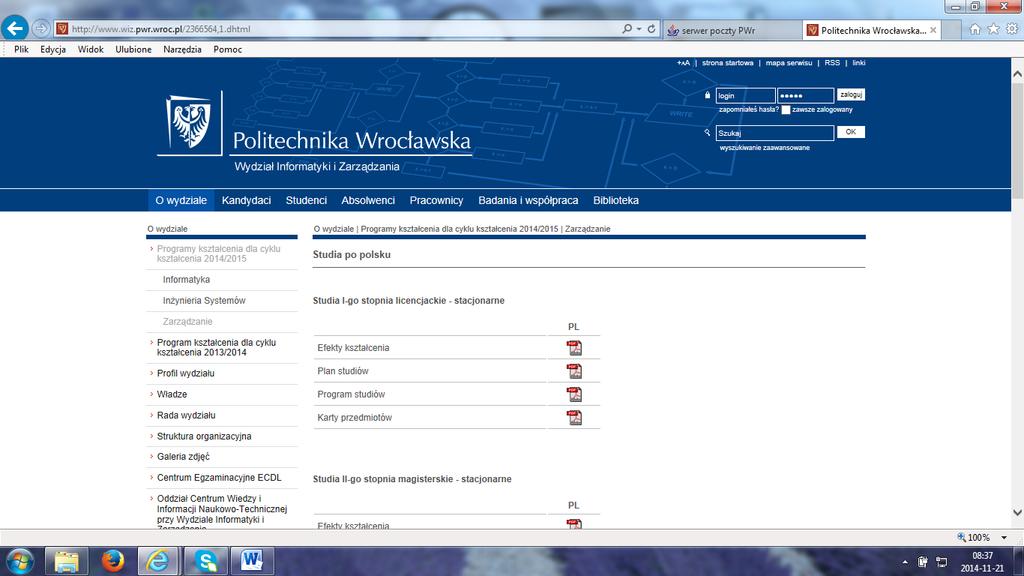Viewport: 1024px width, 576px height.
Task: Open the Program studiów PDF document
Action: (x=574, y=394)
